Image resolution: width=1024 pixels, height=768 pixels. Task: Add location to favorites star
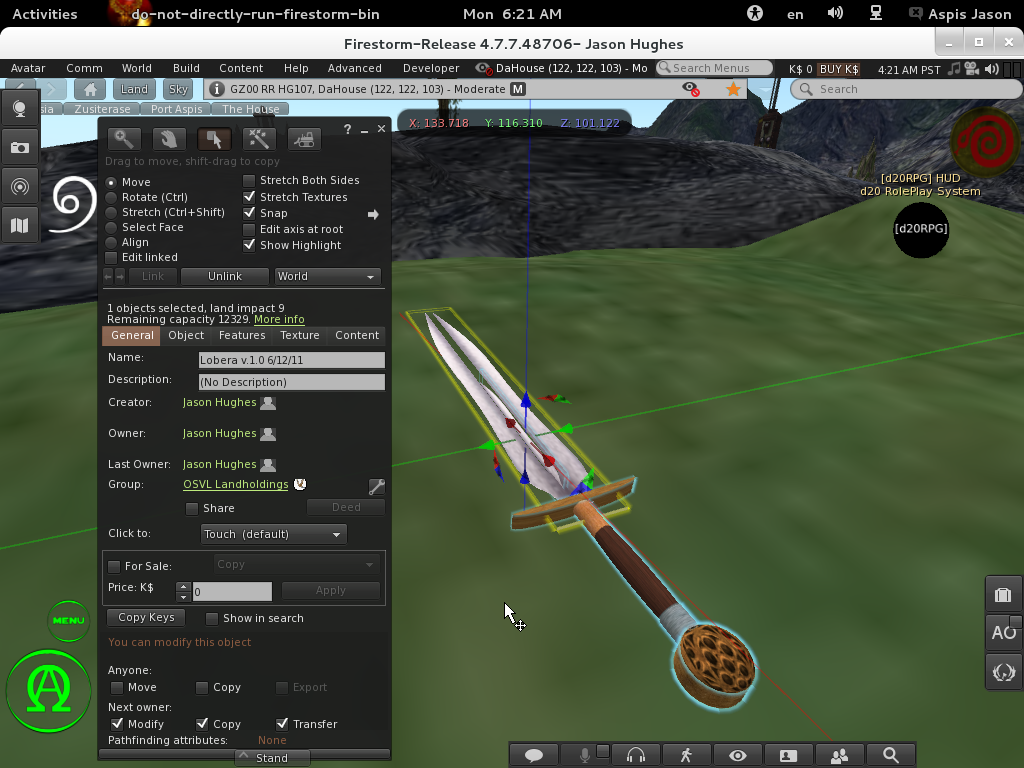(x=733, y=89)
